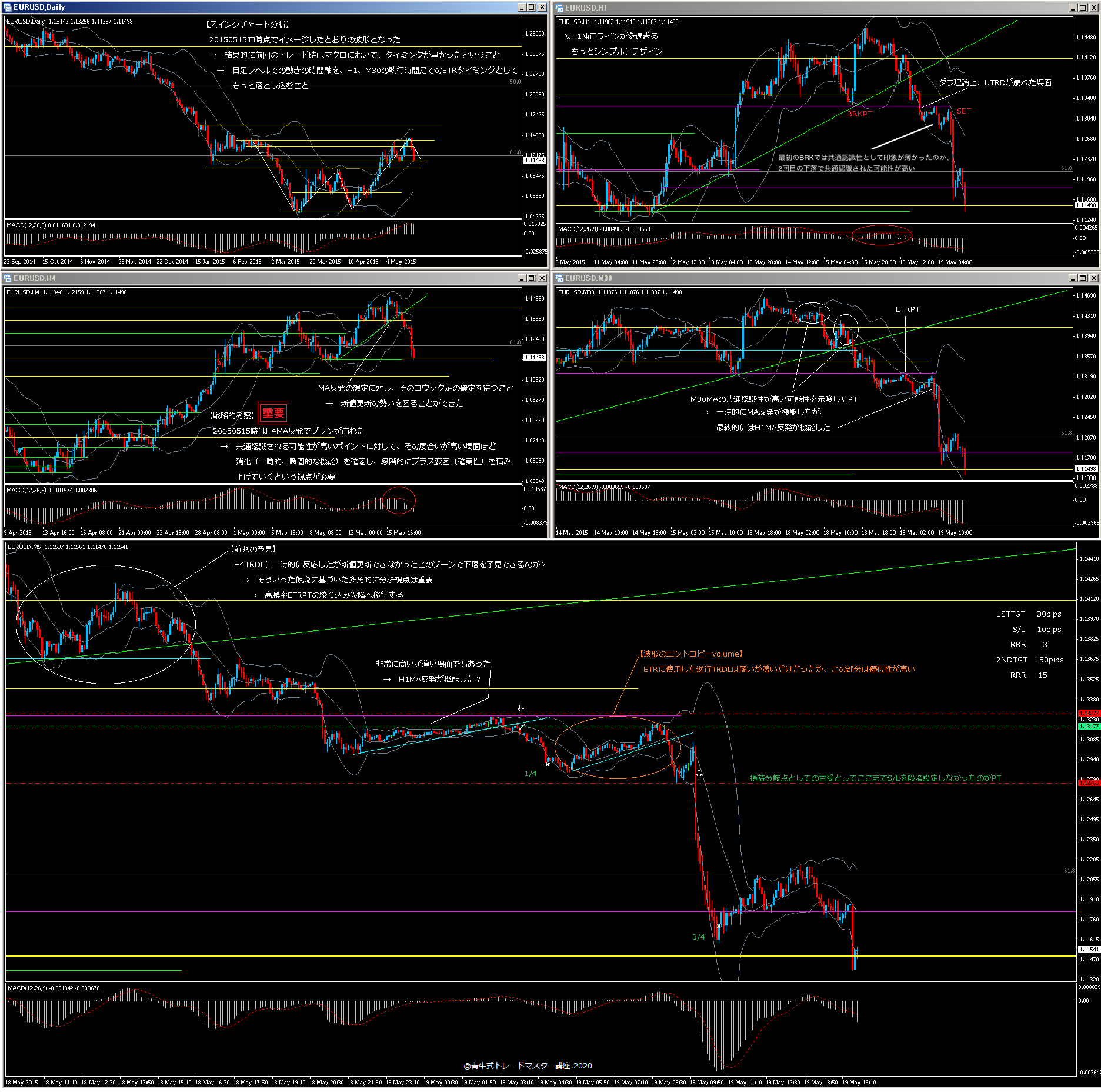Click the first down arrow marker above the magenta line

pyautogui.click(x=521, y=708)
